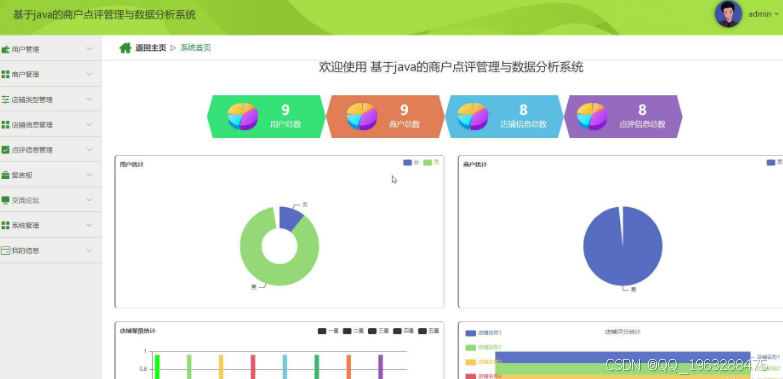783x379 pixels.
Task: Expand the 点评信息管理 chevron
Action: pos(89,149)
